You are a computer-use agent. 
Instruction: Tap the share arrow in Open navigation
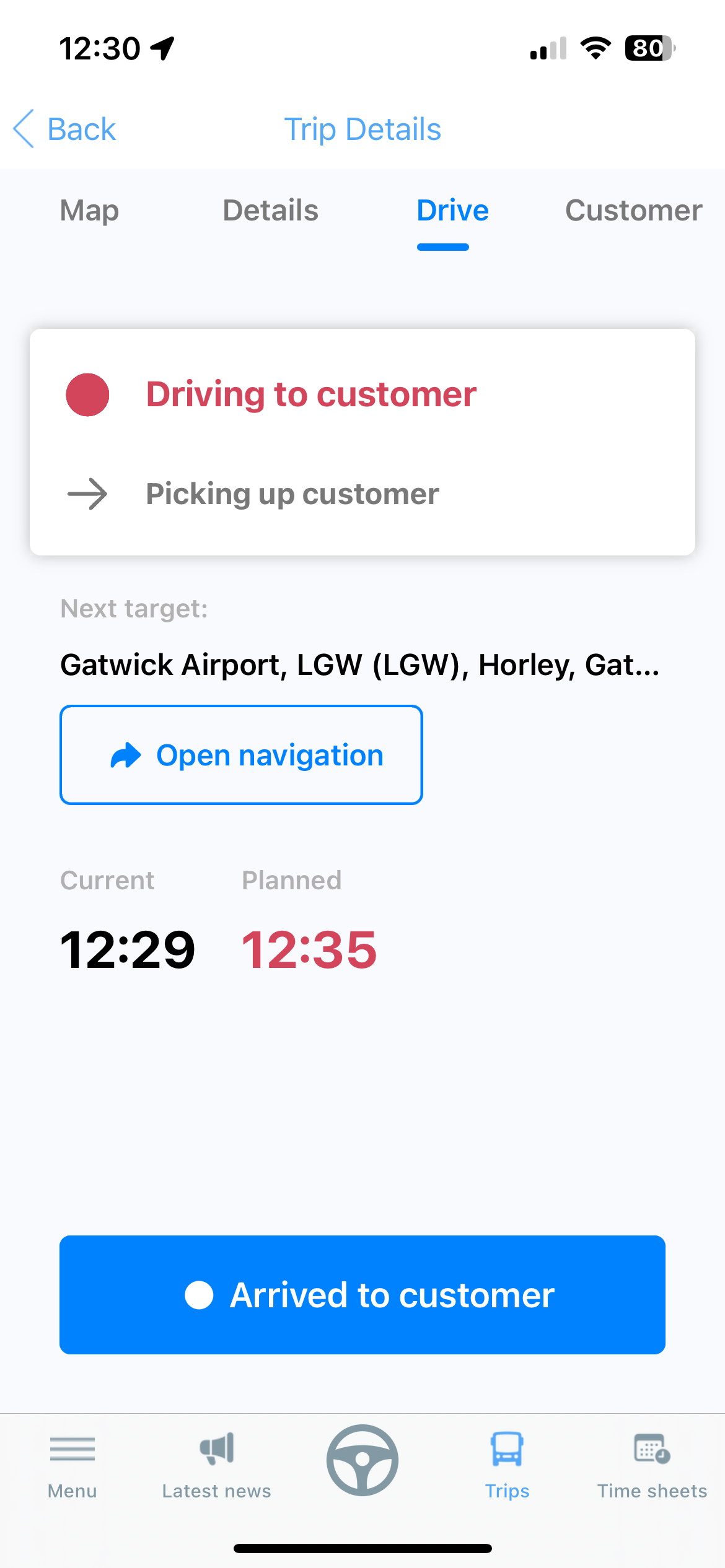(x=126, y=755)
